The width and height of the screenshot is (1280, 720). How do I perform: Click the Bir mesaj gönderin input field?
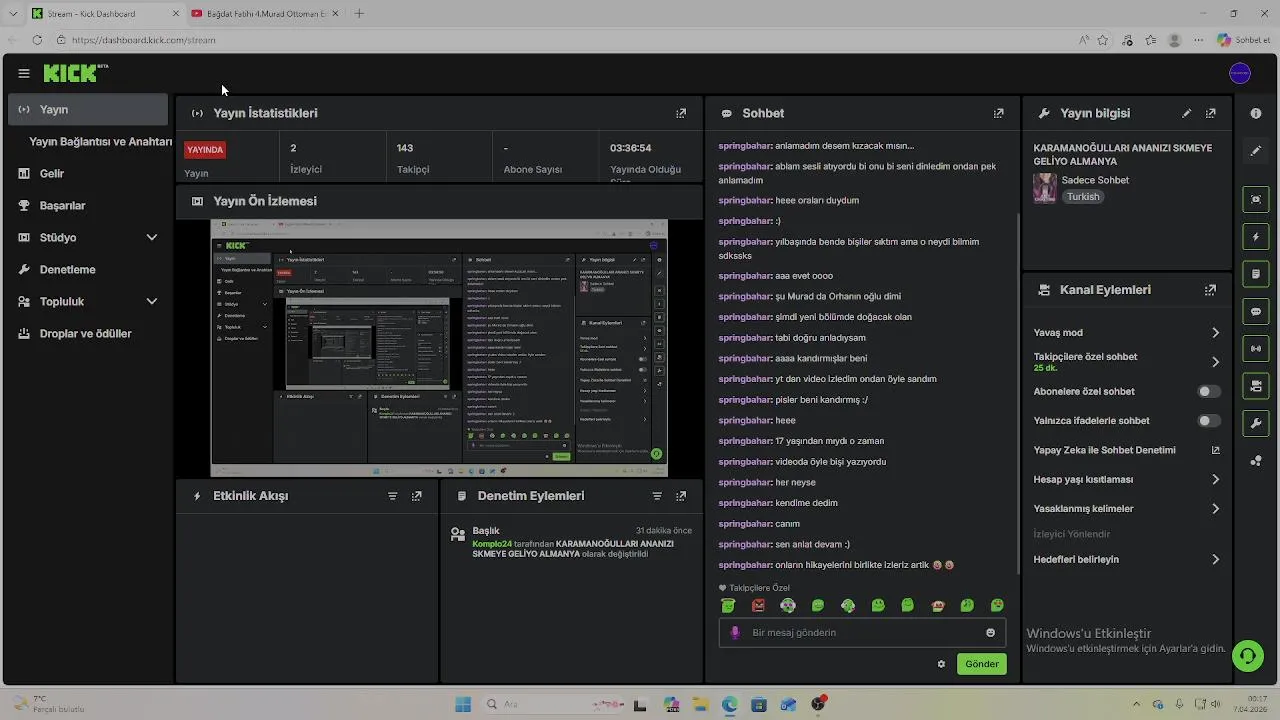[x=862, y=632]
